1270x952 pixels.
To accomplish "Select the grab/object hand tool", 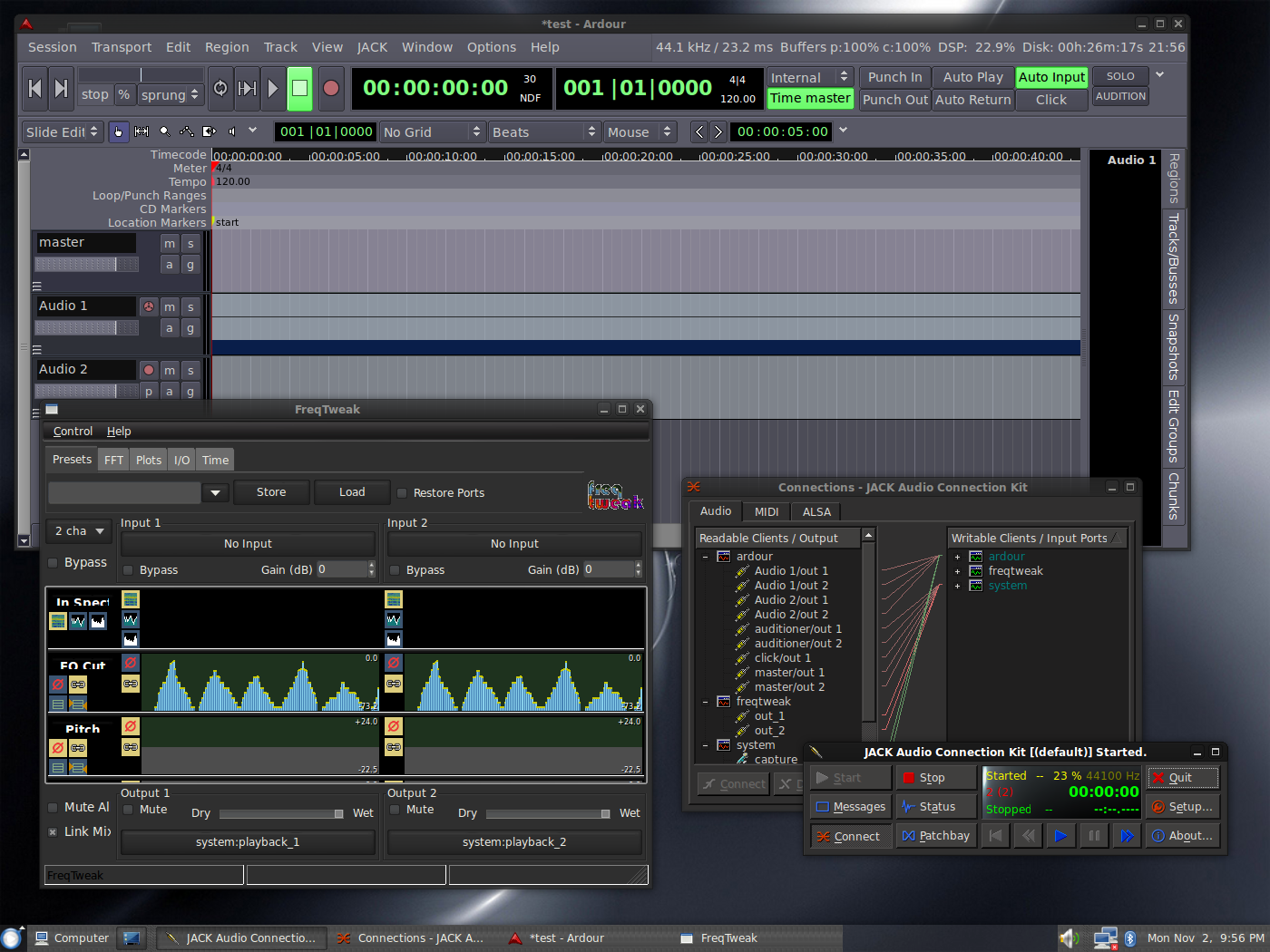I will click(x=119, y=131).
